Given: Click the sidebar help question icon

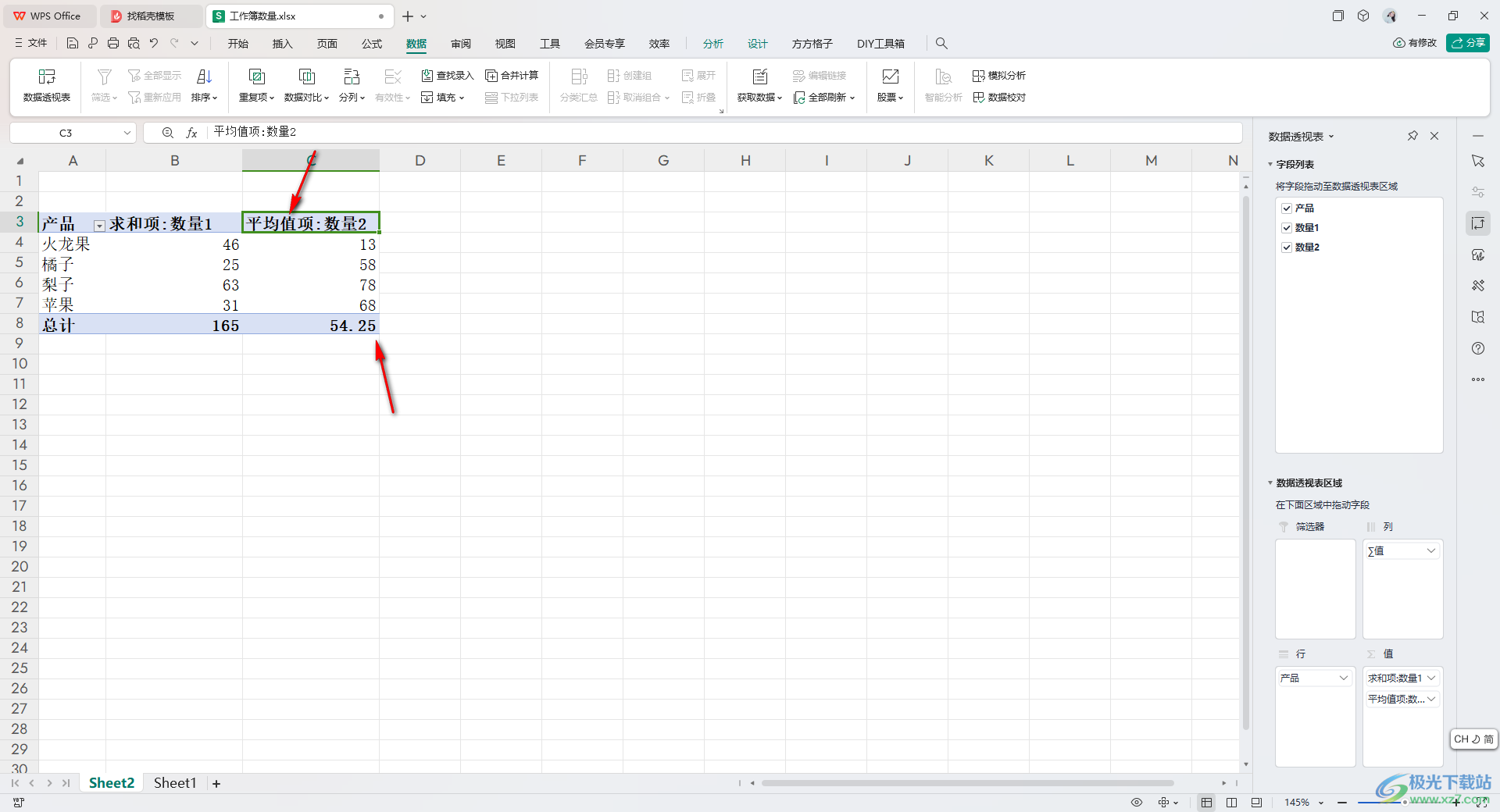Looking at the screenshot, I should tap(1477, 348).
